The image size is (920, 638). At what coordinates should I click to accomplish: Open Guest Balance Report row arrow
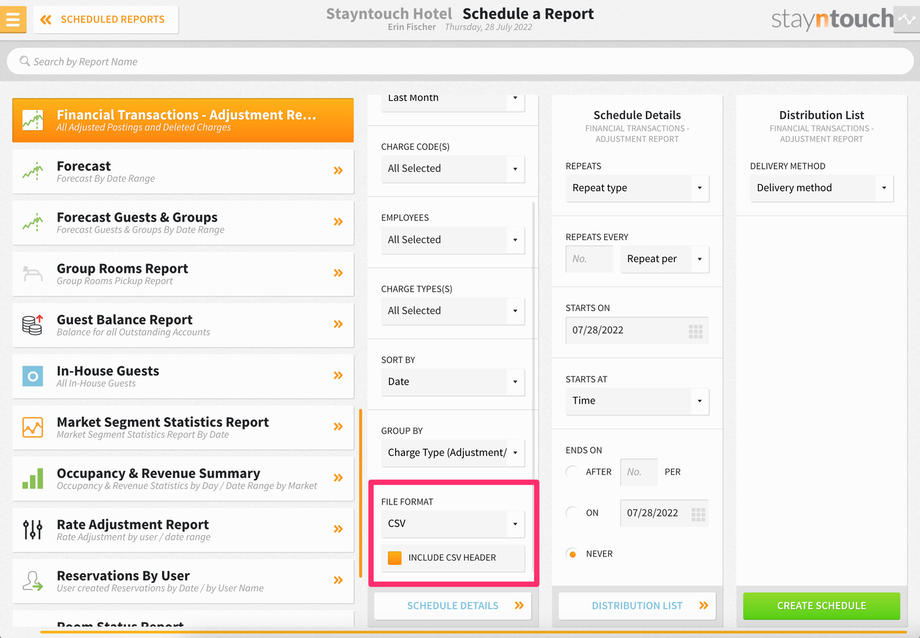pos(338,324)
